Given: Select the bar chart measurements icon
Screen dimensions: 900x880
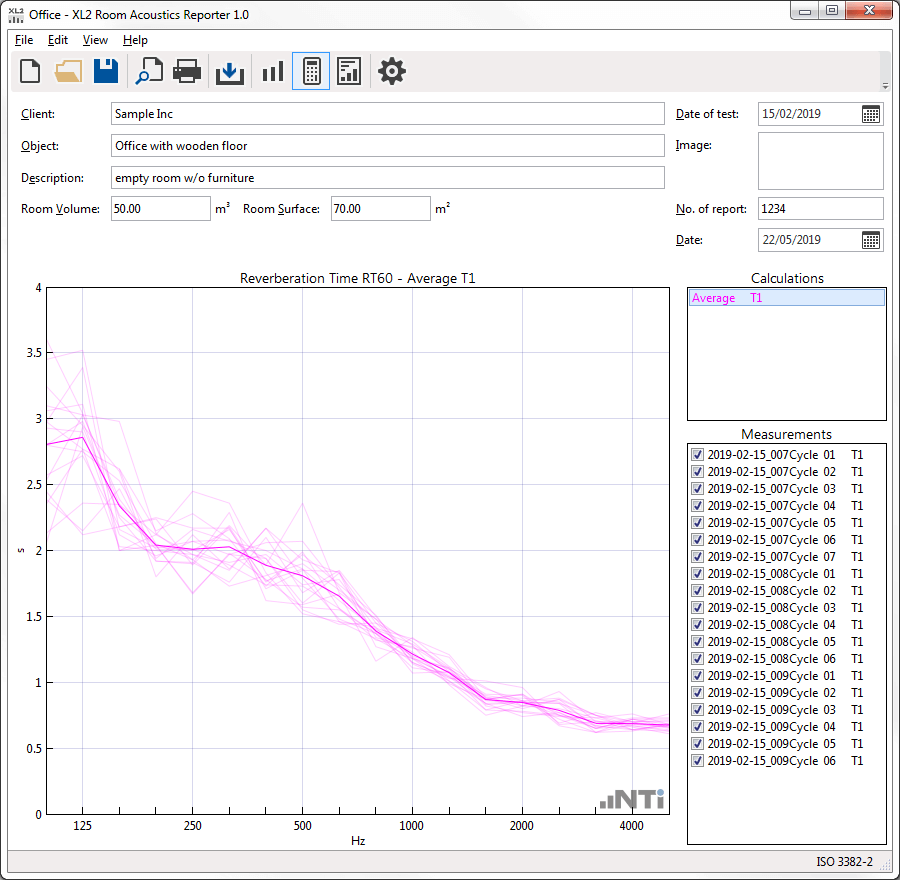Looking at the screenshot, I should [272, 72].
